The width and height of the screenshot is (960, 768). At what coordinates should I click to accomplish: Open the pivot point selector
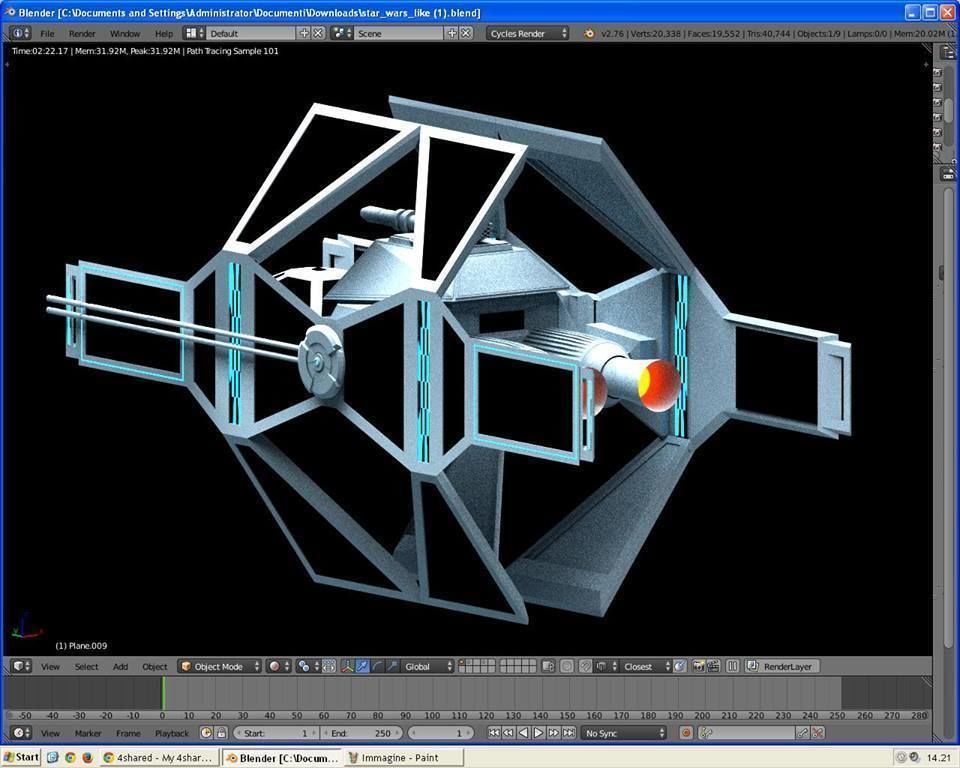[308, 666]
